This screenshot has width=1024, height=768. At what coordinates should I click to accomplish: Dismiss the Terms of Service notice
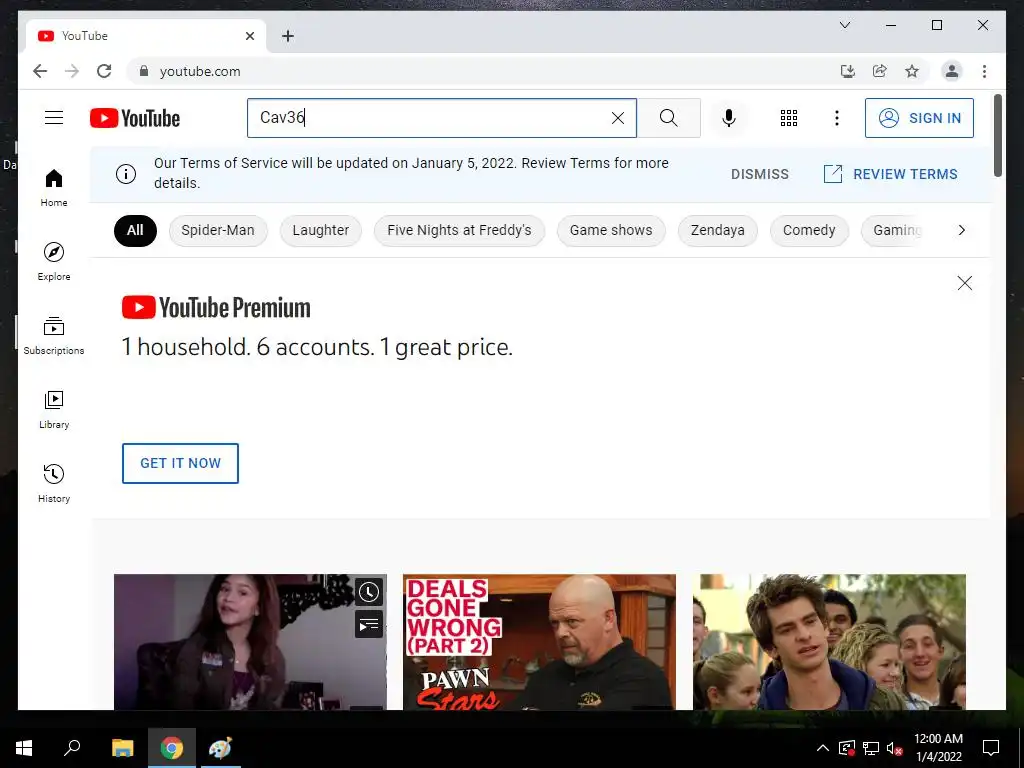tap(760, 174)
